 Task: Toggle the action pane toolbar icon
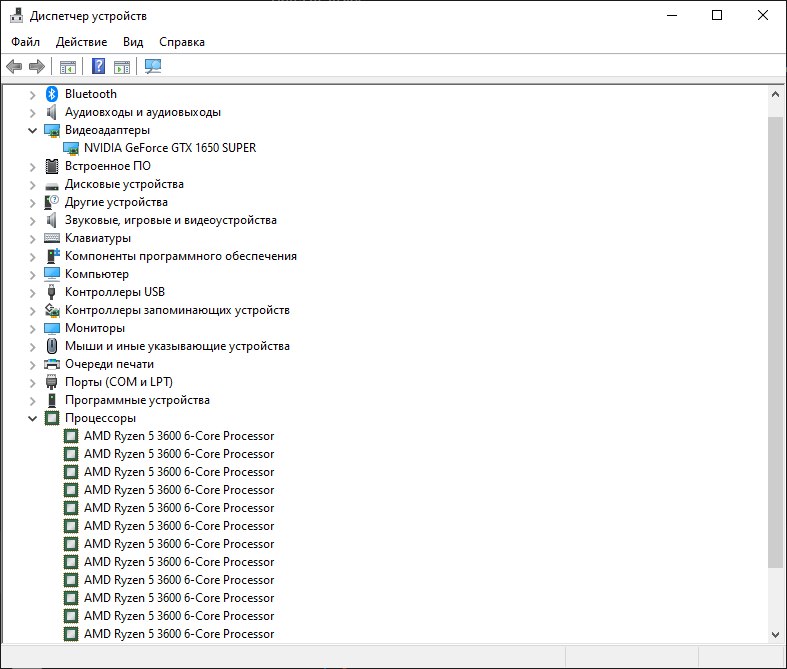(122, 66)
